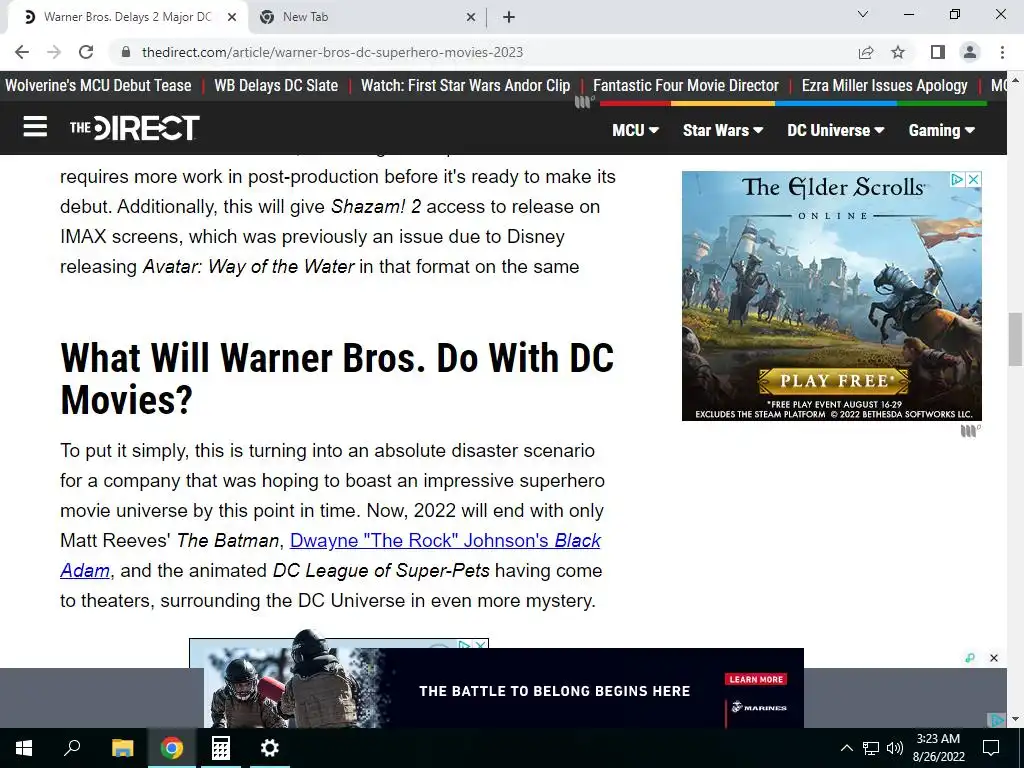
Task: Open Wolverine's MCU Debut Tease headline
Action: click(98, 86)
